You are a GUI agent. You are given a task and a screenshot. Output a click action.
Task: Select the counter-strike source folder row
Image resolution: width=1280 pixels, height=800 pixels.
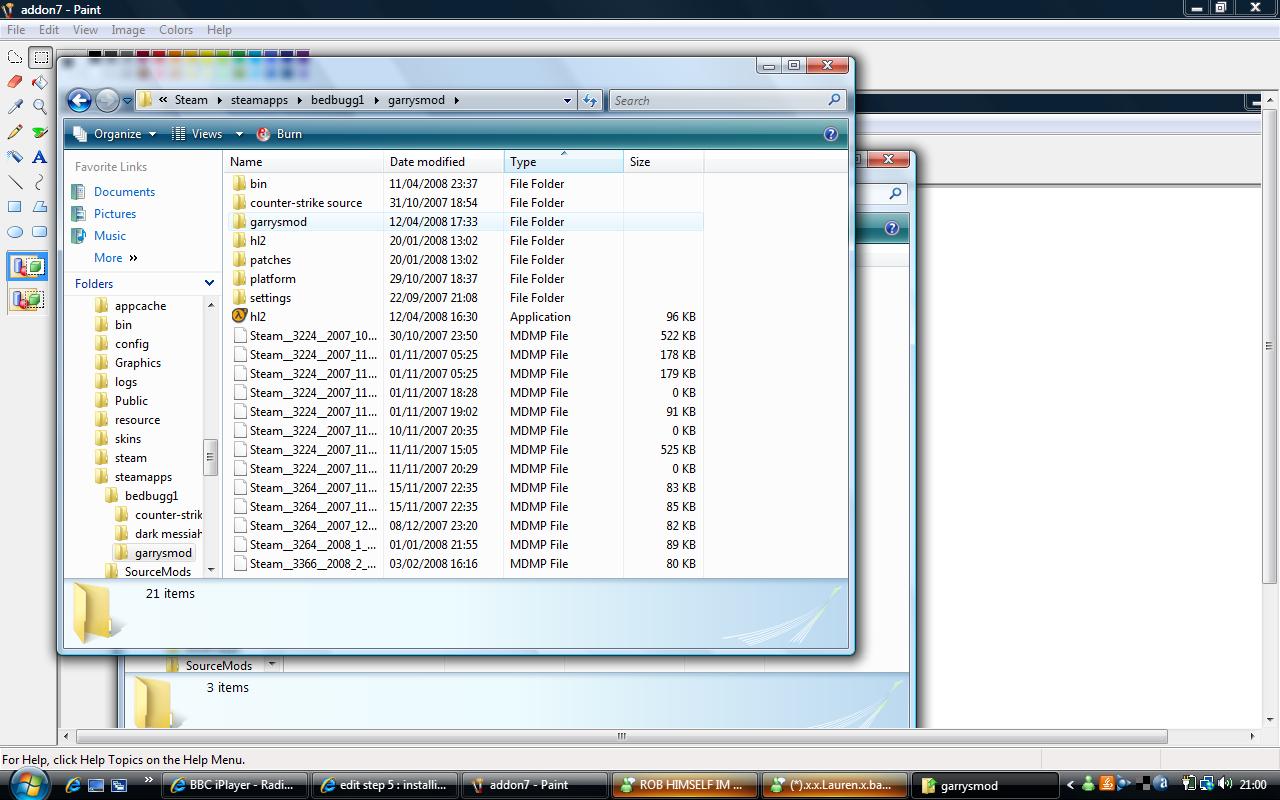tap(466, 203)
